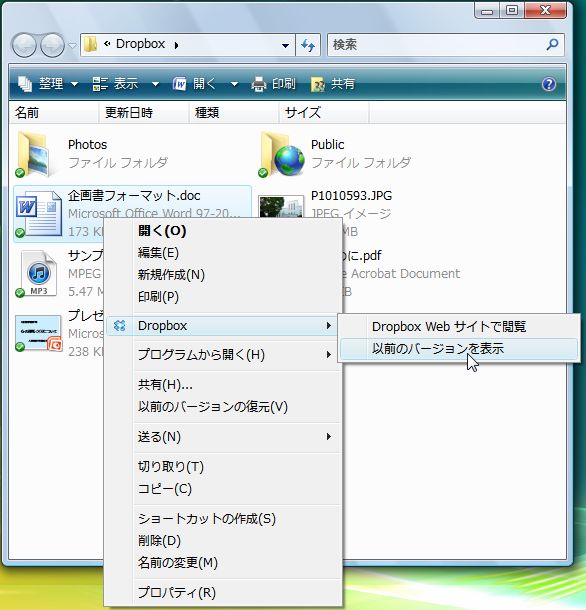586x610 pixels.
Task: Choose プロパティ(R) in the context menu
Action: (x=224, y=592)
